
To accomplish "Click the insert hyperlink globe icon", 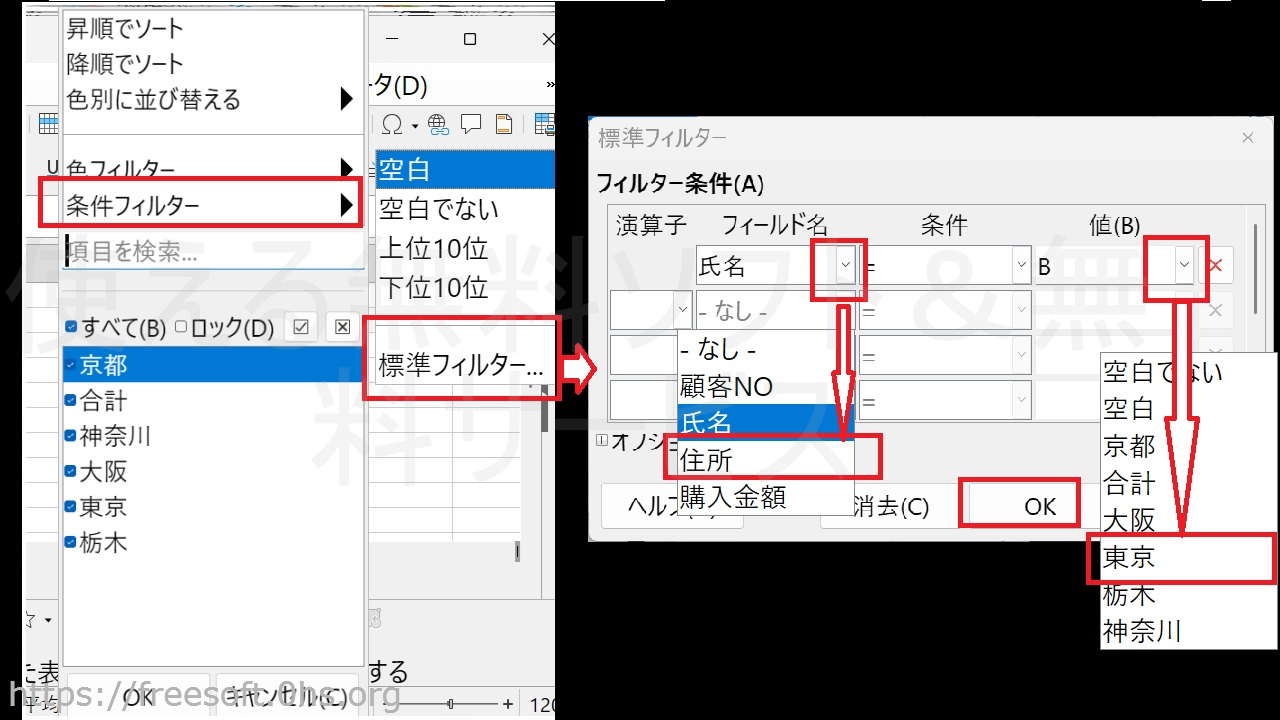I will pyautogui.click(x=438, y=124).
